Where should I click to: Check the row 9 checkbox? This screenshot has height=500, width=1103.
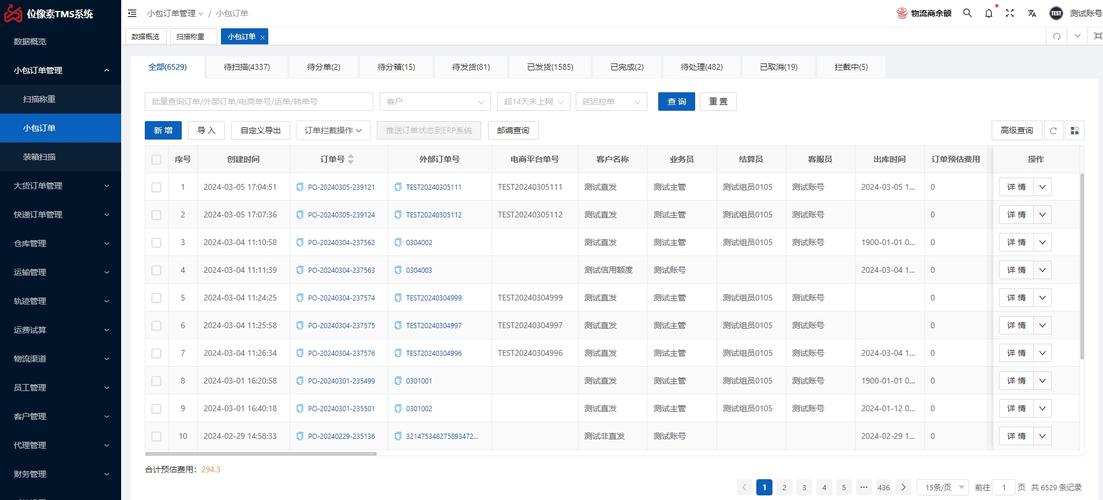(x=156, y=409)
